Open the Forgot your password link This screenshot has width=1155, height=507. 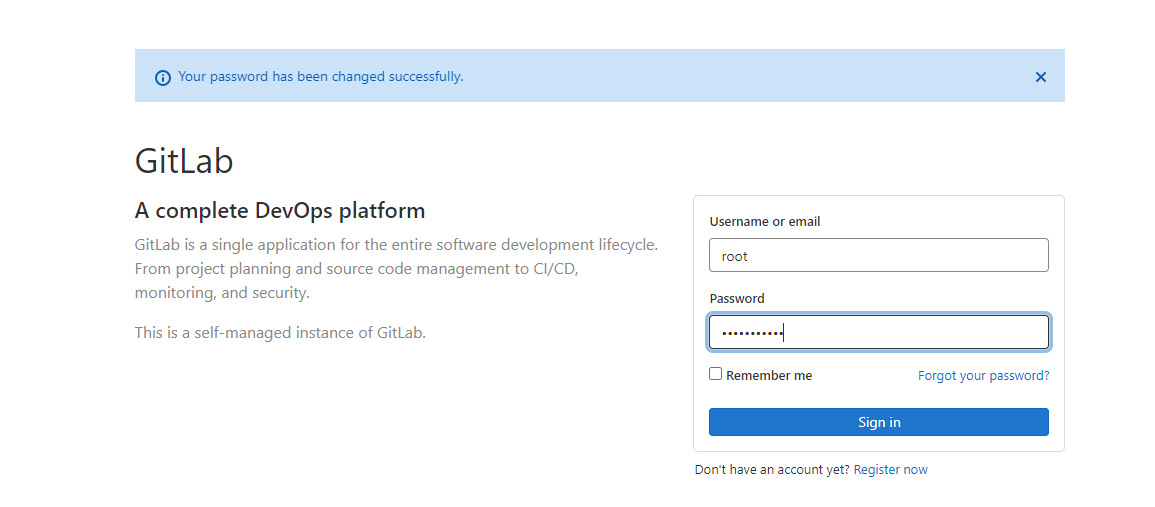tap(983, 375)
